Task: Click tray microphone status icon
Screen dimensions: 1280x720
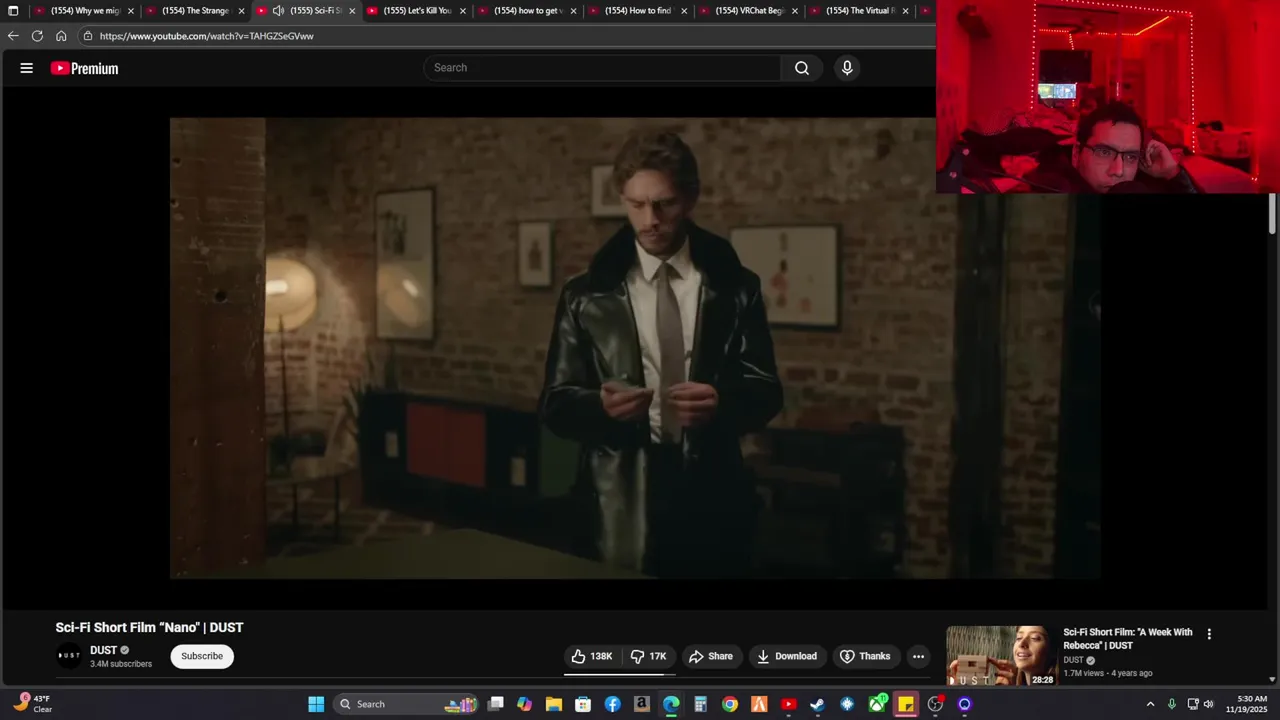Action: [1172, 704]
